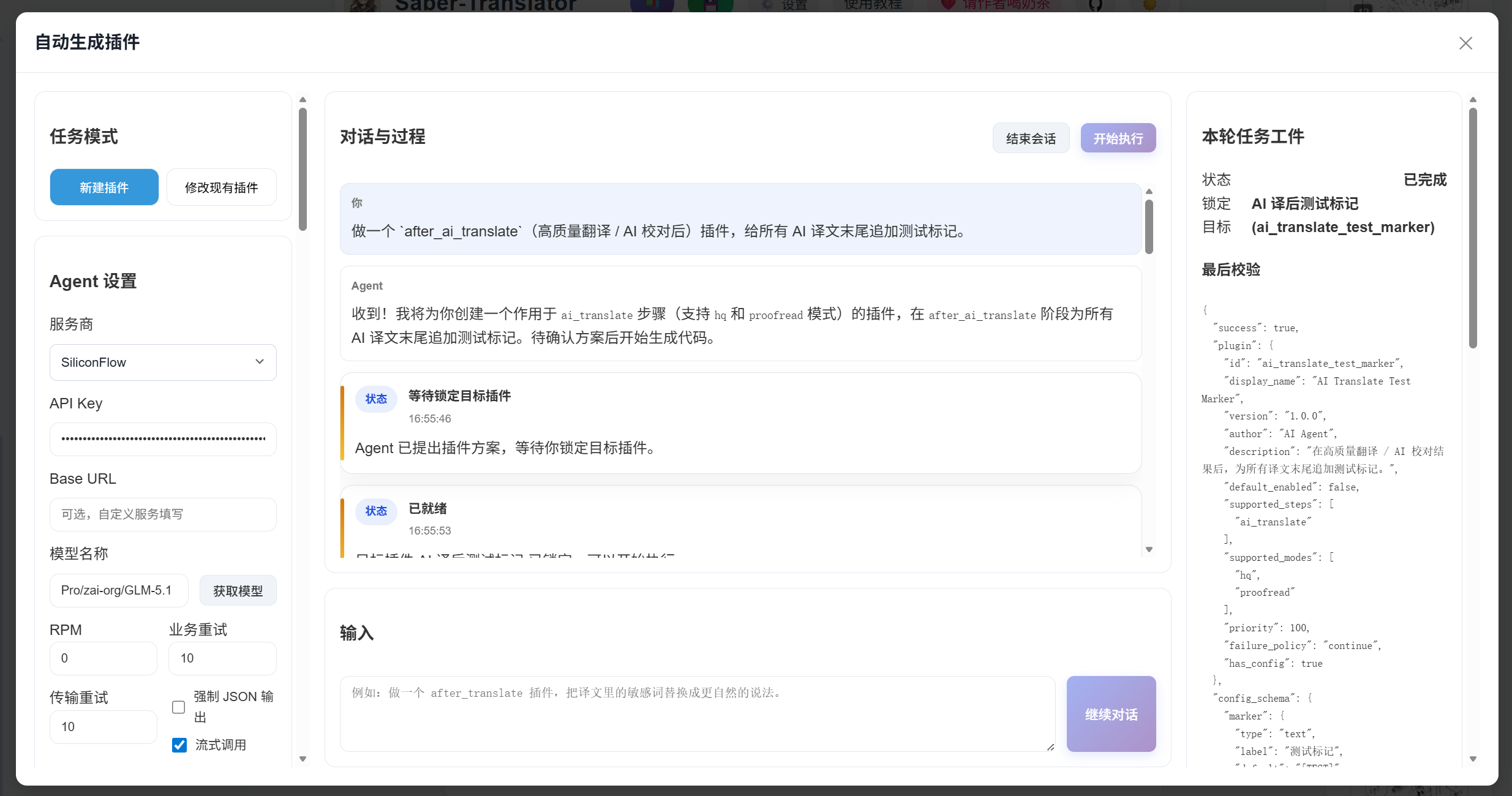The image size is (1512, 796).
Task: Click the Agent 设置 heading
Action: [x=93, y=282]
